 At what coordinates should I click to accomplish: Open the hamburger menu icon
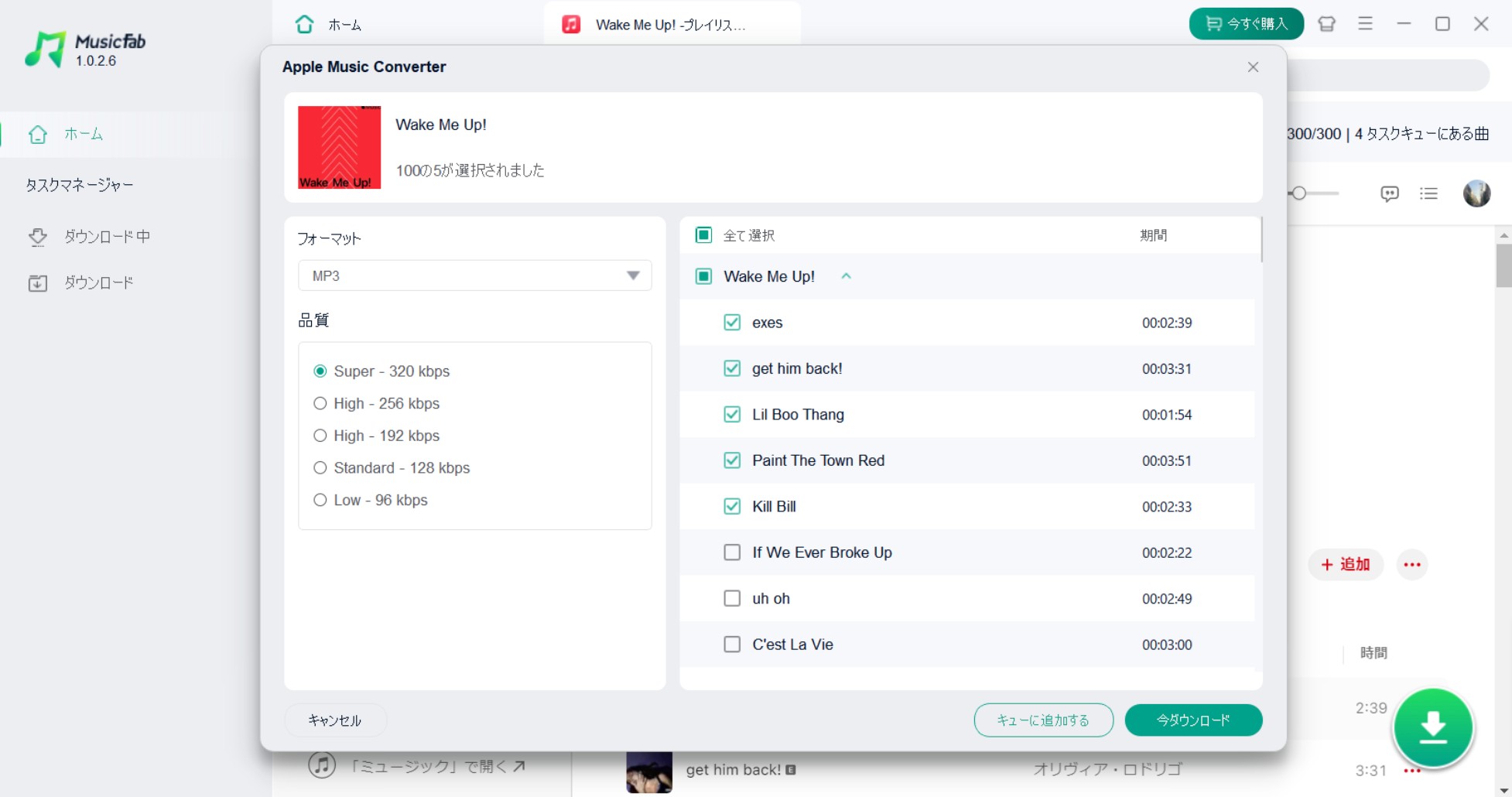coord(1366,24)
